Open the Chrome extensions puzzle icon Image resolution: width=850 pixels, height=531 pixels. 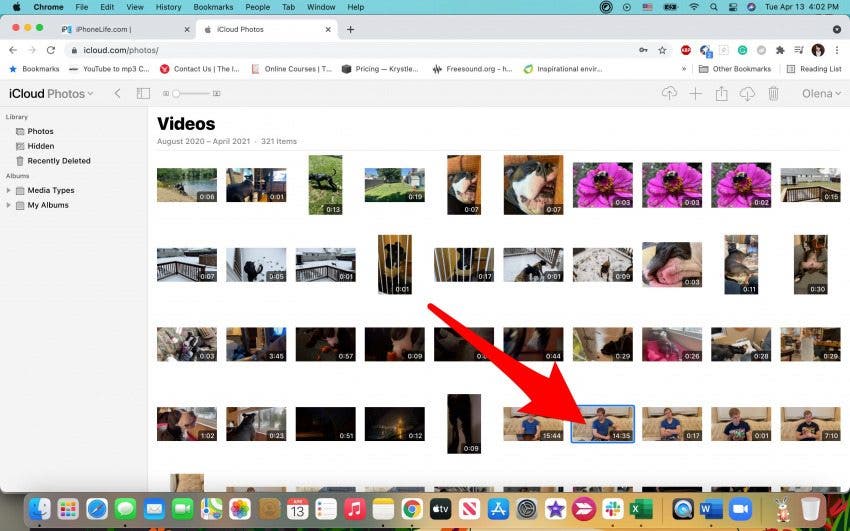point(780,50)
